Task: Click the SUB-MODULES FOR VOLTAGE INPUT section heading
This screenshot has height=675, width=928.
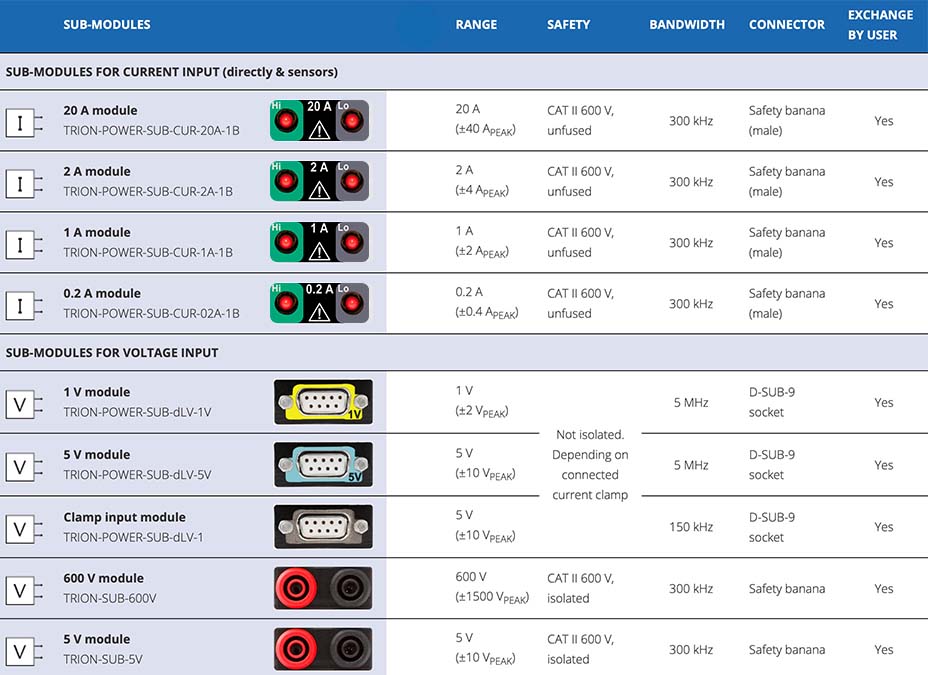Action: pyautogui.click(x=112, y=353)
